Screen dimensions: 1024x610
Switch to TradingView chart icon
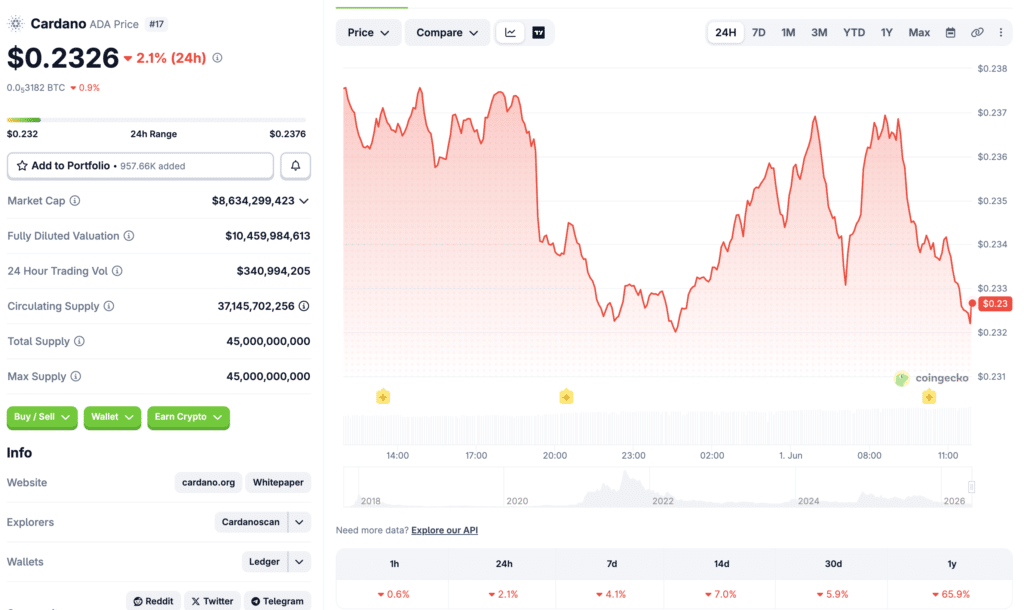pos(539,33)
